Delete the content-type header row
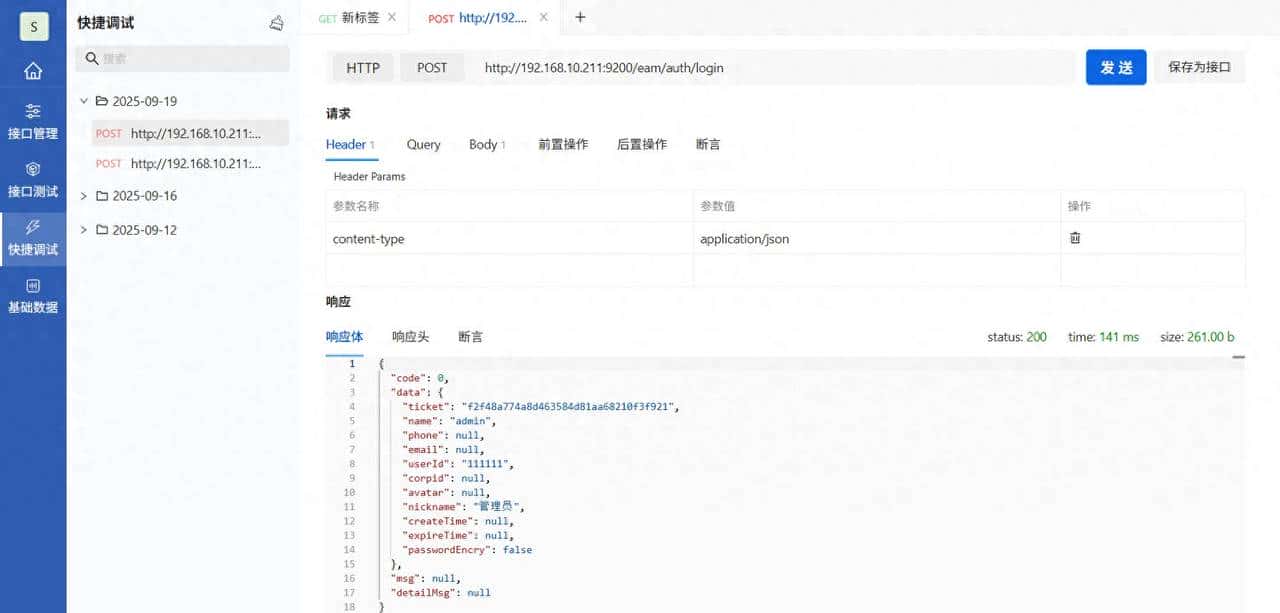 [x=1075, y=238]
